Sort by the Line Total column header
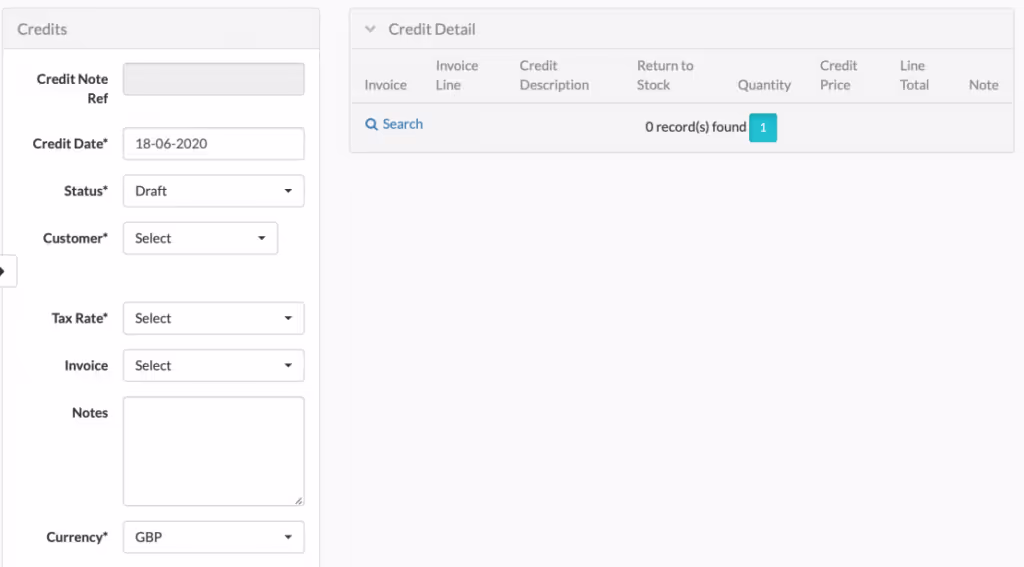 point(914,75)
